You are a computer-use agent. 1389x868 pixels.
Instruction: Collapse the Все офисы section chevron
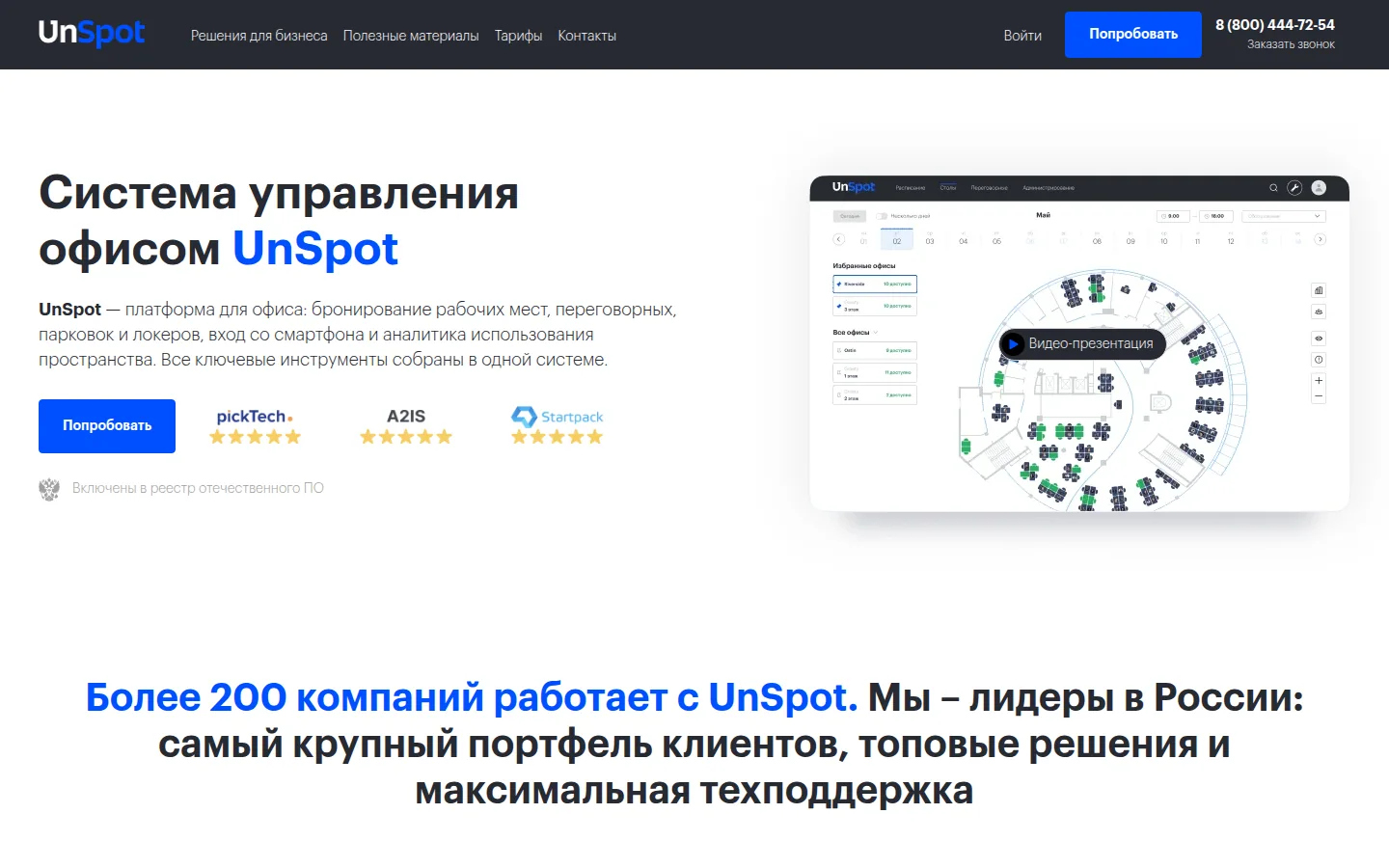[876, 332]
